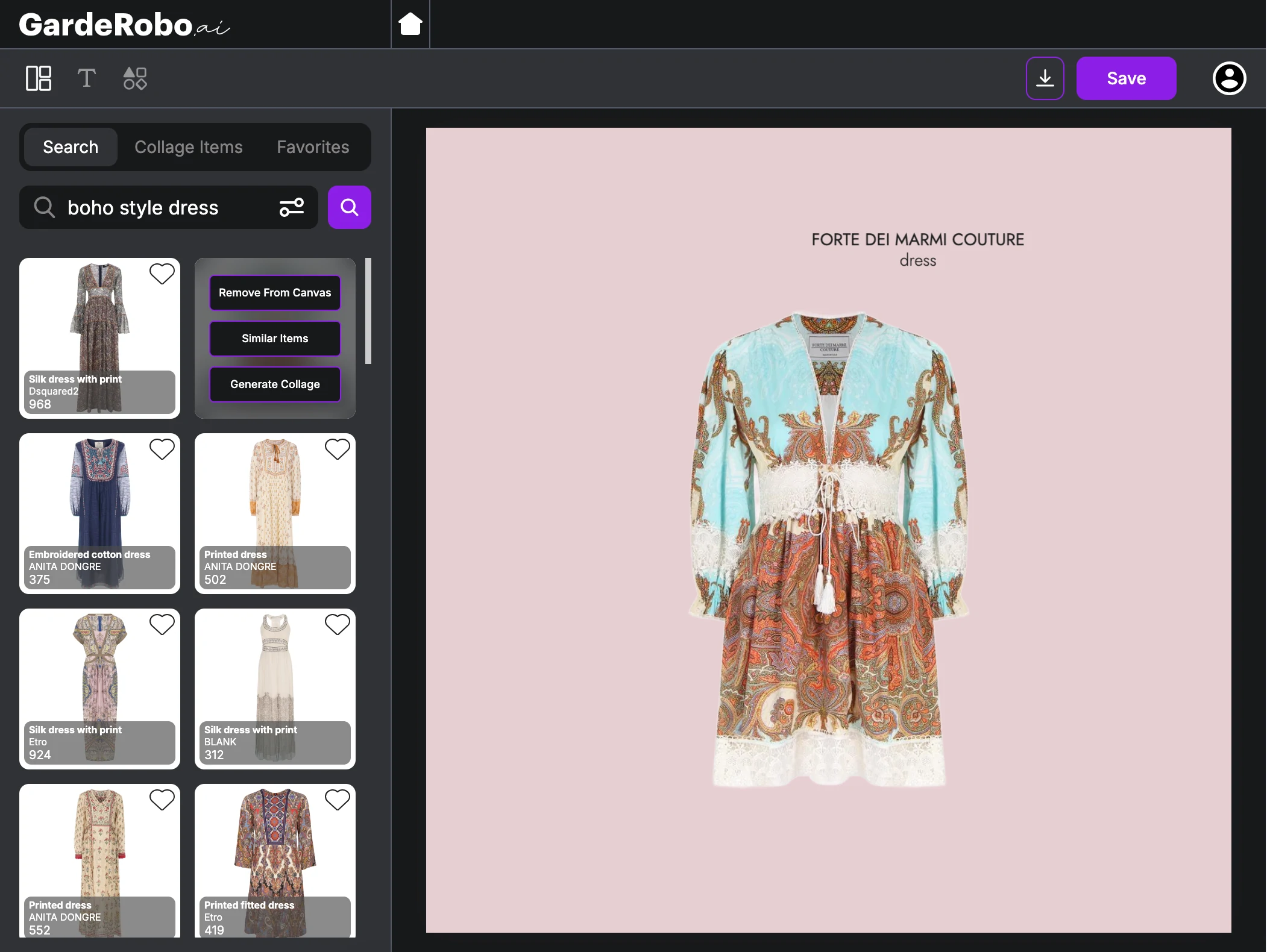The height and width of the screenshot is (952, 1267).
Task: Favorite the Dsquared2 silk dress
Action: click(x=162, y=274)
